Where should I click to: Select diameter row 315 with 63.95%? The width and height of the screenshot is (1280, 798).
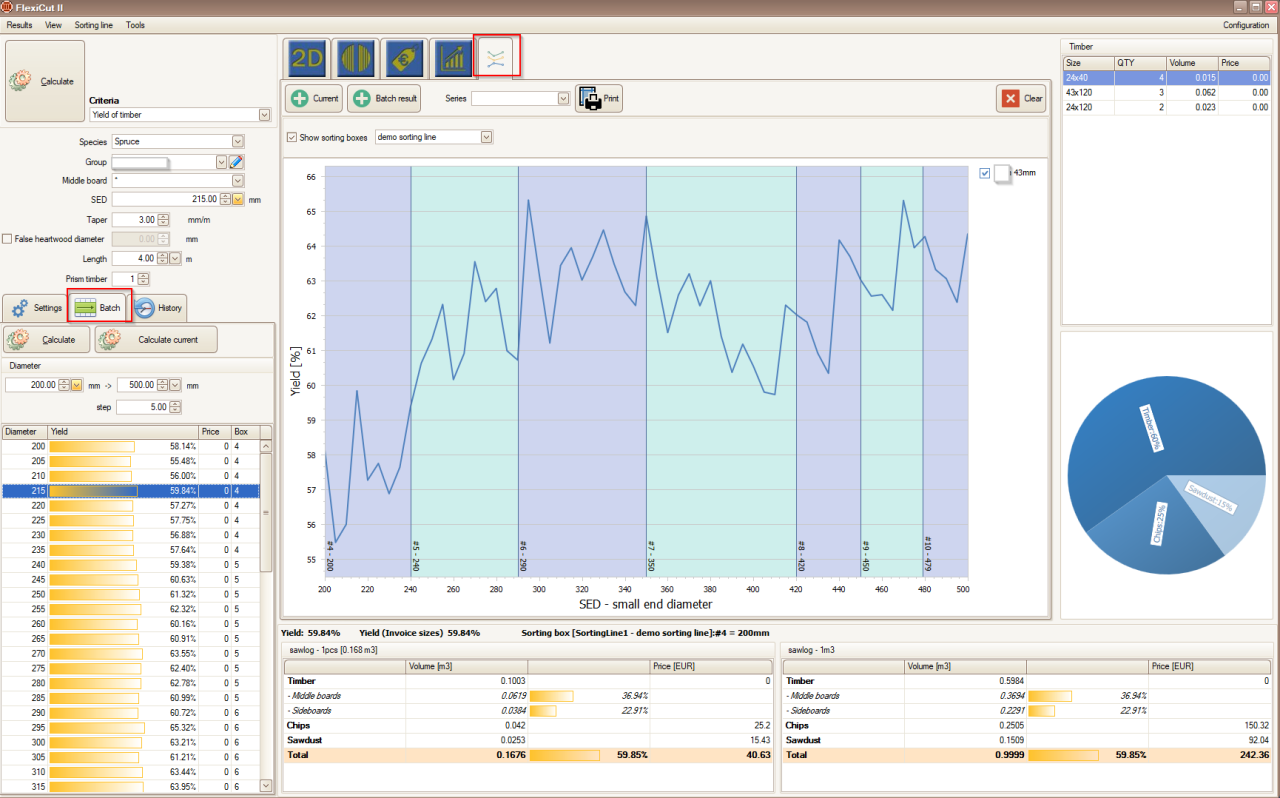131,787
